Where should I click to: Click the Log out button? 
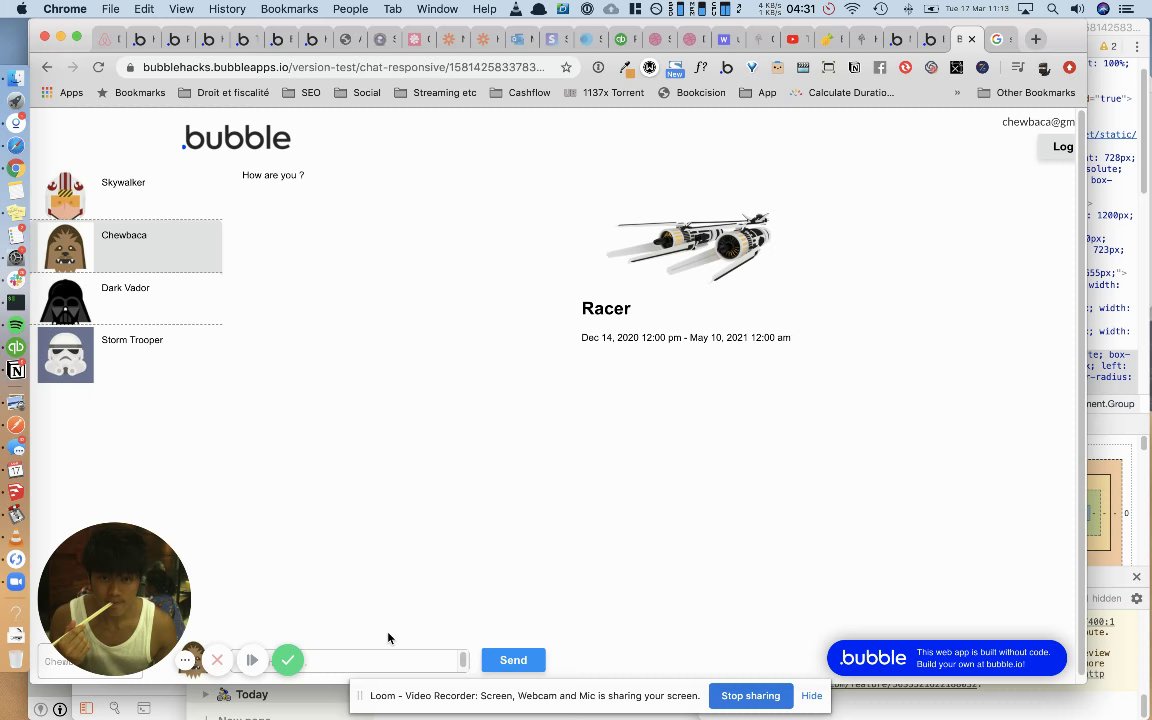coord(1056,146)
